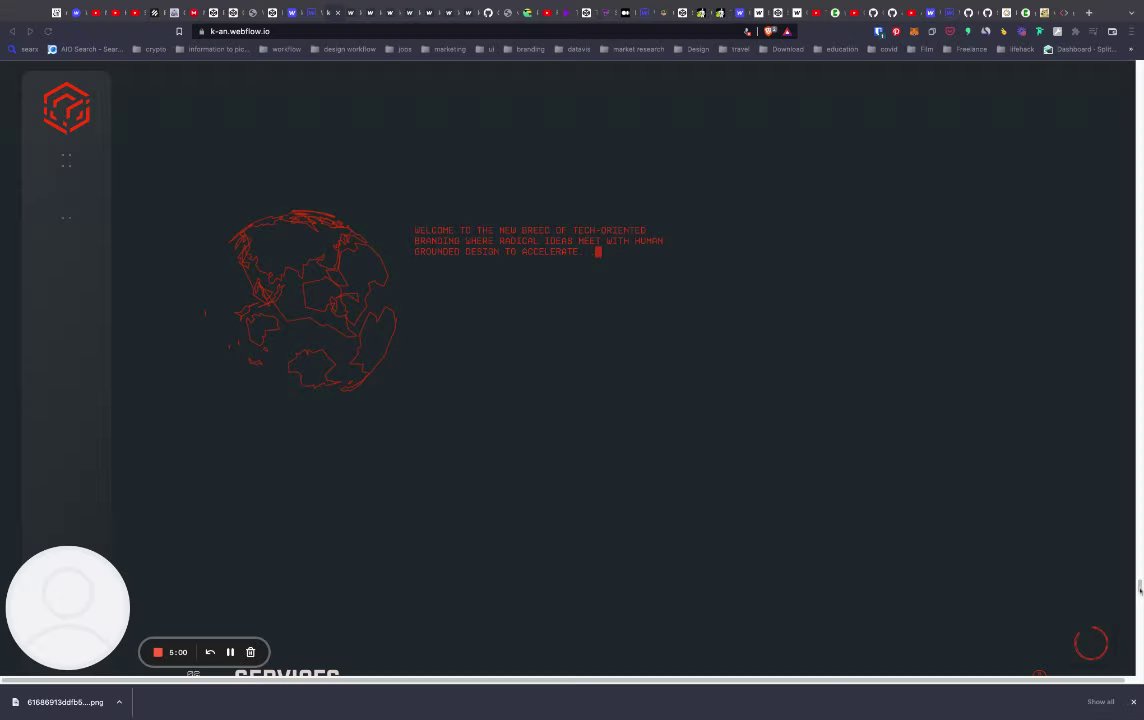Viewport: 1144px width, 720px height.
Task: Open the travel bookmarks folder
Action: pos(734,50)
